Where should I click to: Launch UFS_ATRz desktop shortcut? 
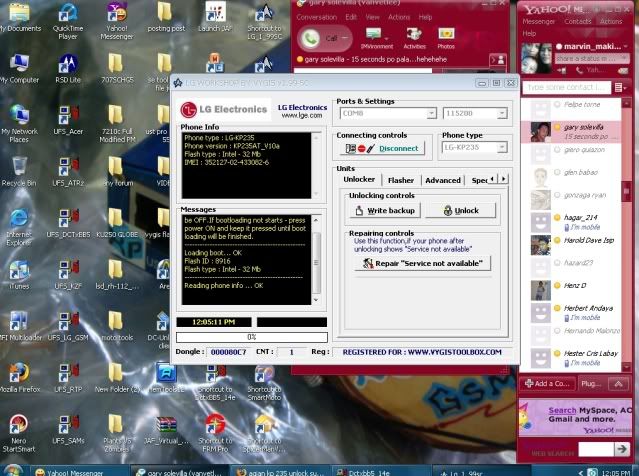(68, 172)
